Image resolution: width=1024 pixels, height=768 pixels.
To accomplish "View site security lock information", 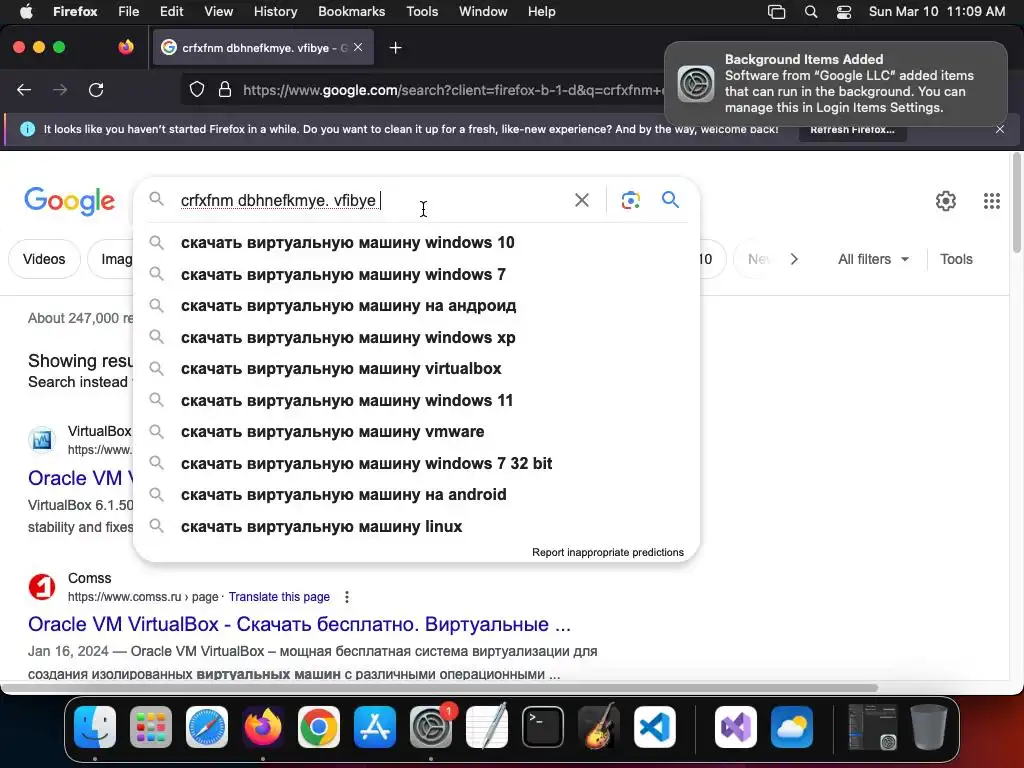I will (225, 89).
